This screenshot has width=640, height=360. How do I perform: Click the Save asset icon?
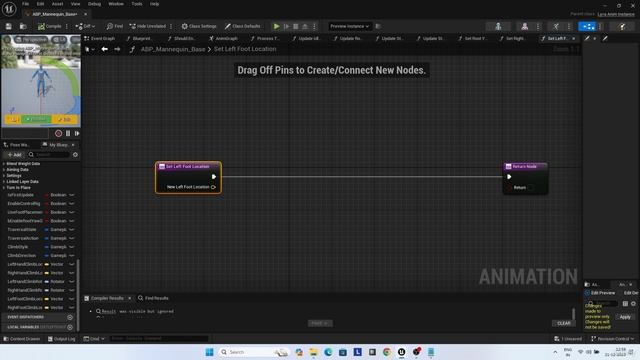pyautogui.click(x=9, y=27)
